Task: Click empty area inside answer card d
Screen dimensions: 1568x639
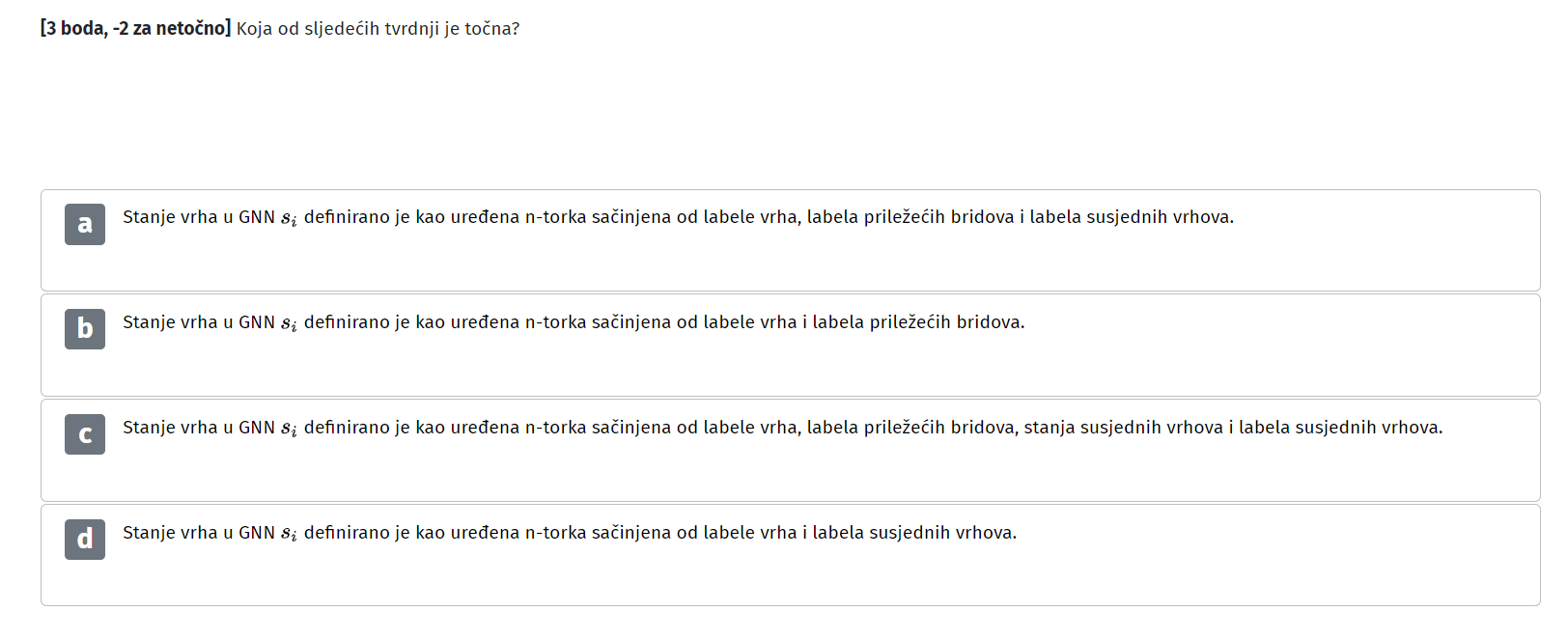Action: point(772,578)
